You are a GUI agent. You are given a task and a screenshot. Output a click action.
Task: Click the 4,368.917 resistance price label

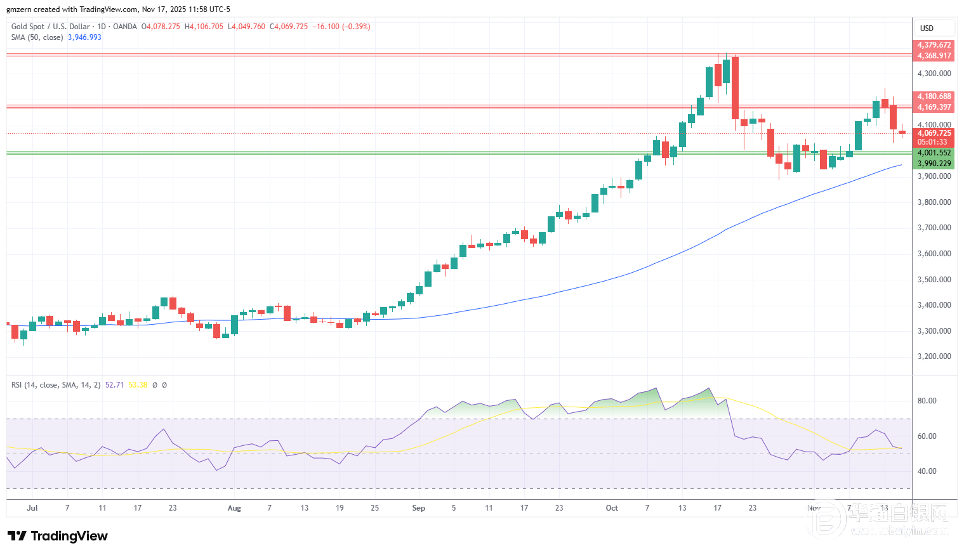[x=934, y=56]
